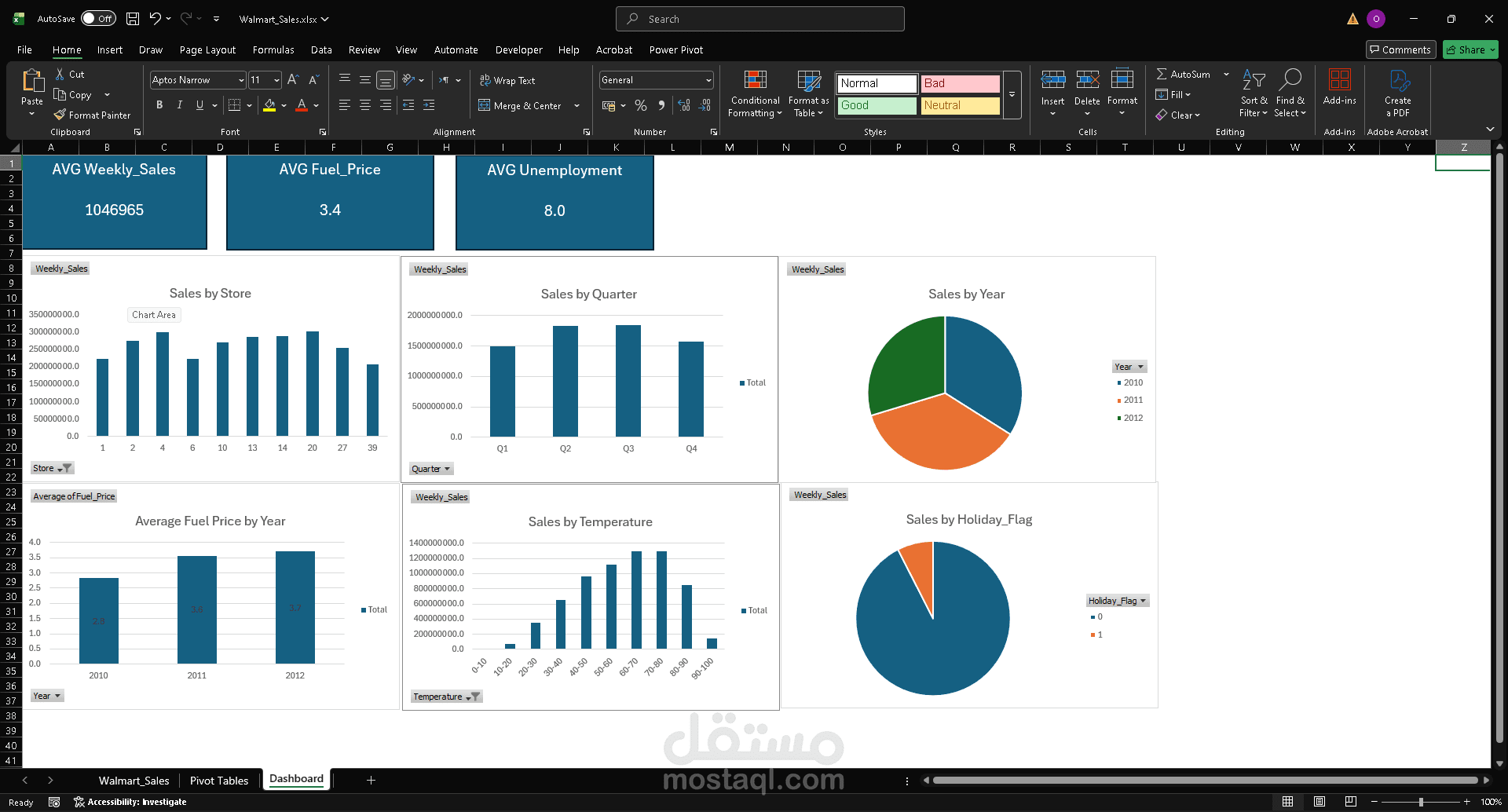Toggle Align Left
1508x812 pixels.
pyautogui.click(x=345, y=105)
